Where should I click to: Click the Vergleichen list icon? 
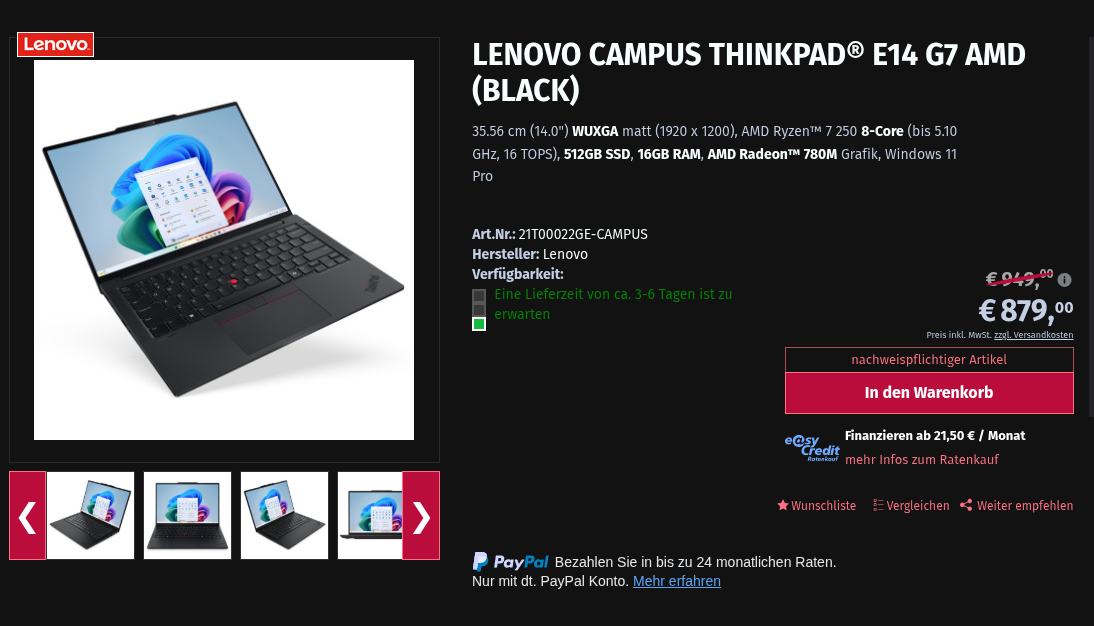pyautogui.click(x=878, y=505)
